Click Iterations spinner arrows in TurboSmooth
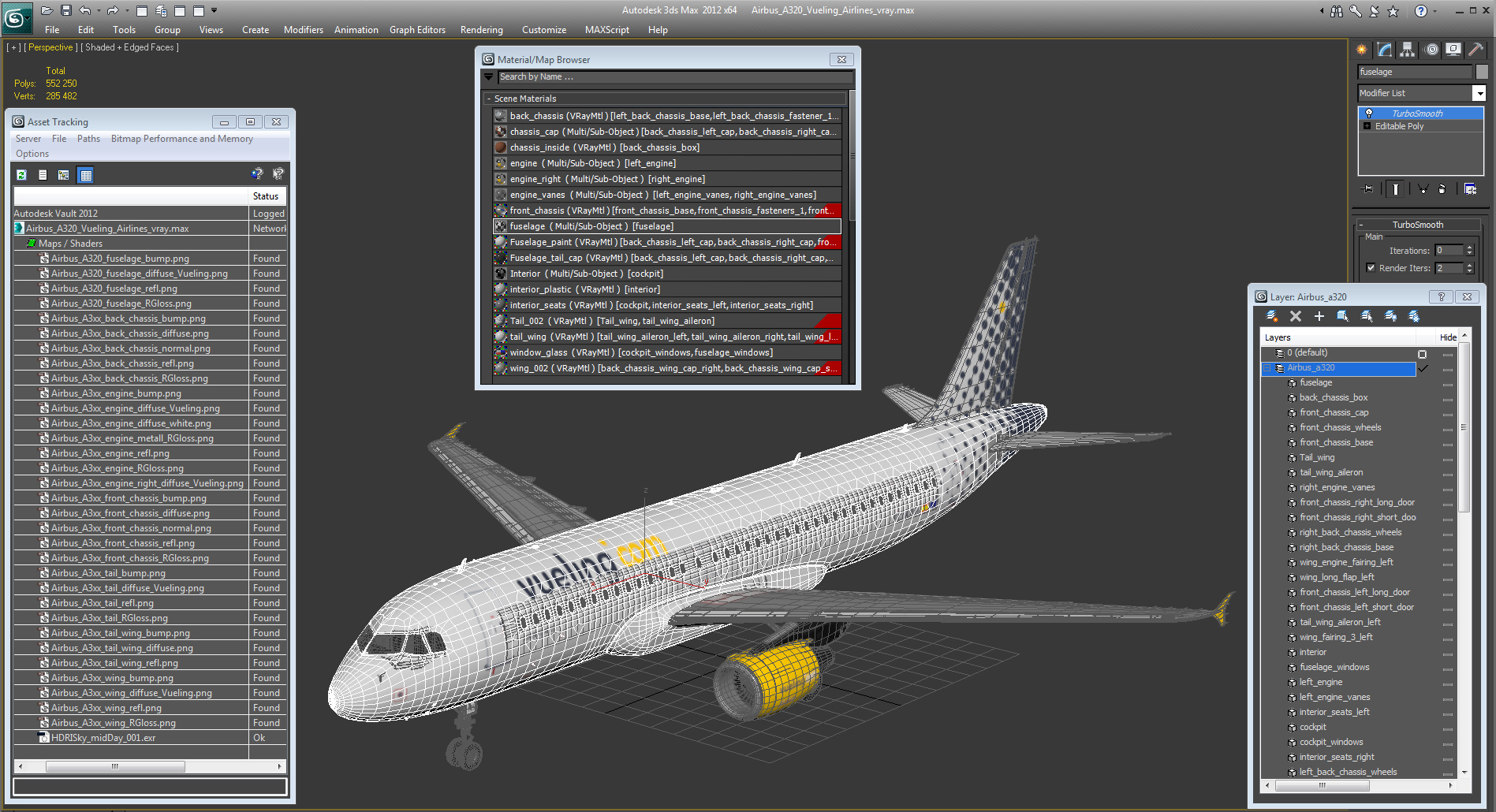Screen dimensions: 1496x812 click(1469, 251)
